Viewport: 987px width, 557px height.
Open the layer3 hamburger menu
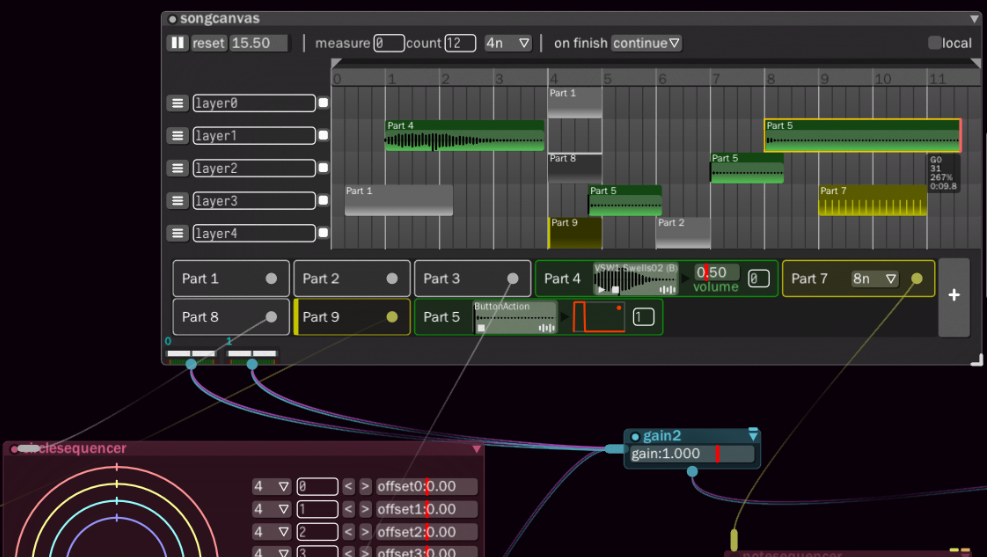coord(178,201)
